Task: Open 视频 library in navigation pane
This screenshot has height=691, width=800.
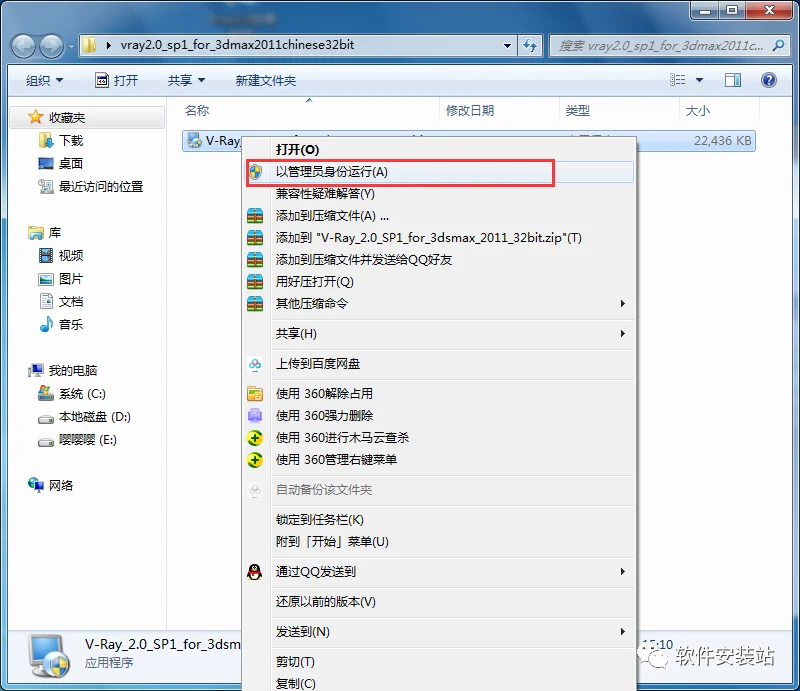Action: [61, 255]
